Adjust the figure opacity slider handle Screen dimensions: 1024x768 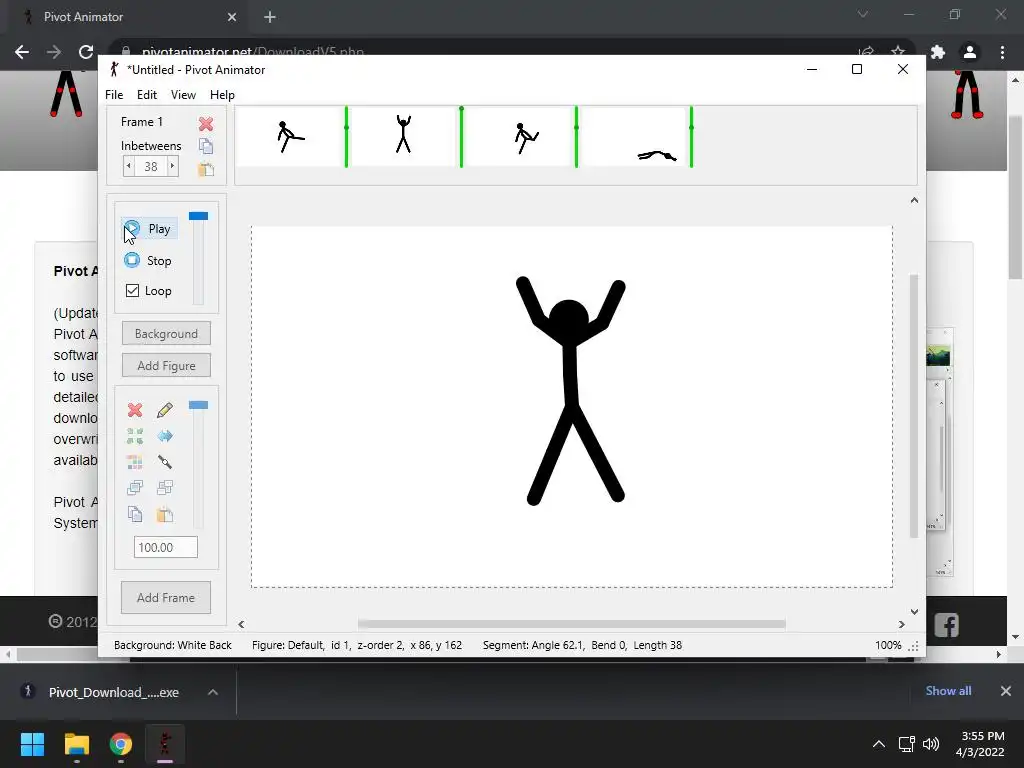[x=199, y=406]
